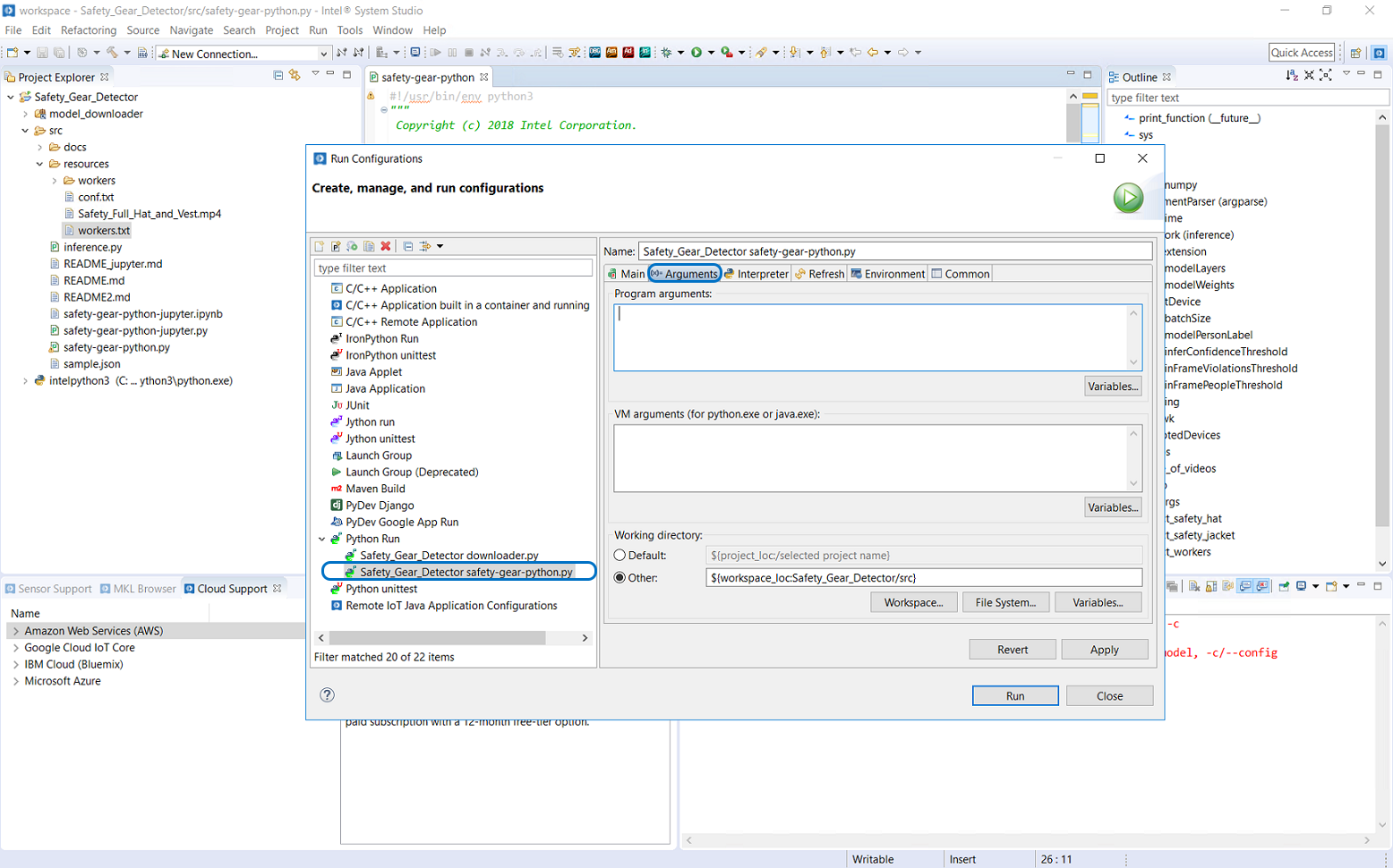The image size is (1393, 868).
Task: Click the Help question mark icon
Action: click(328, 694)
